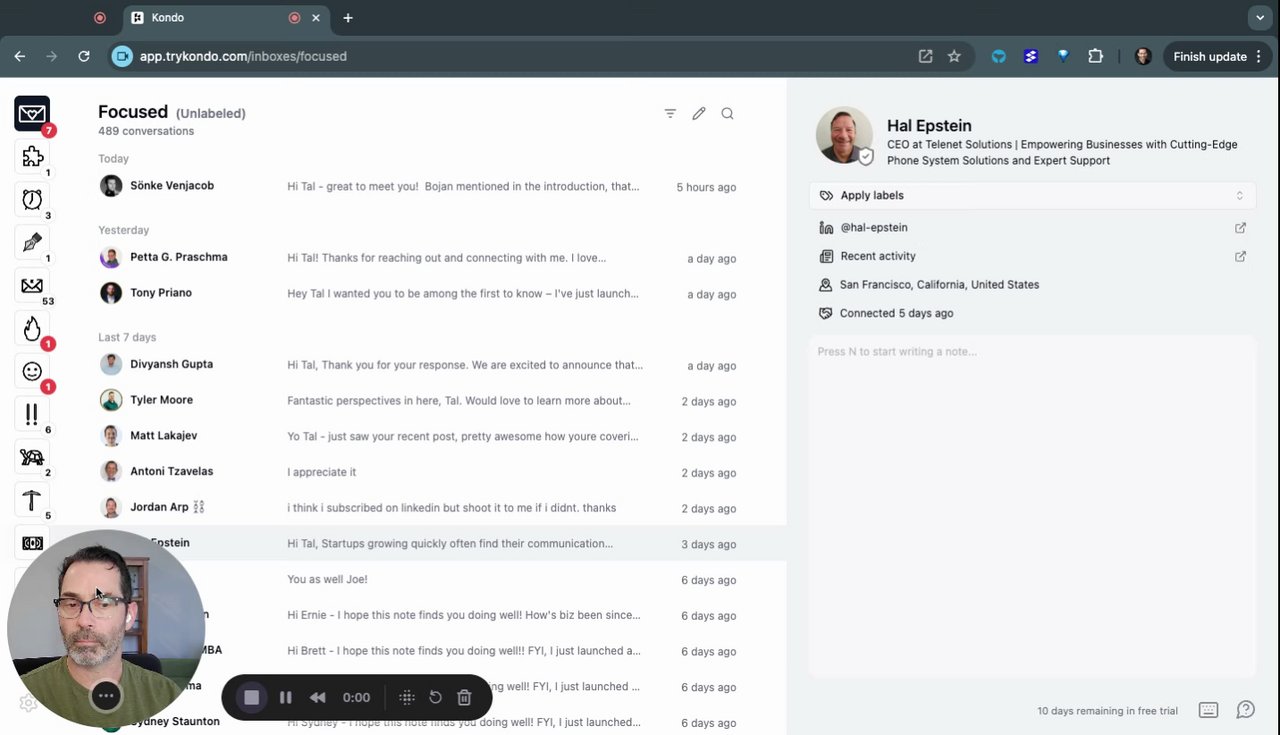The image size is (1280, 735).
Task: Open the filter options for Focused inbox
Action: click(670, 113)
